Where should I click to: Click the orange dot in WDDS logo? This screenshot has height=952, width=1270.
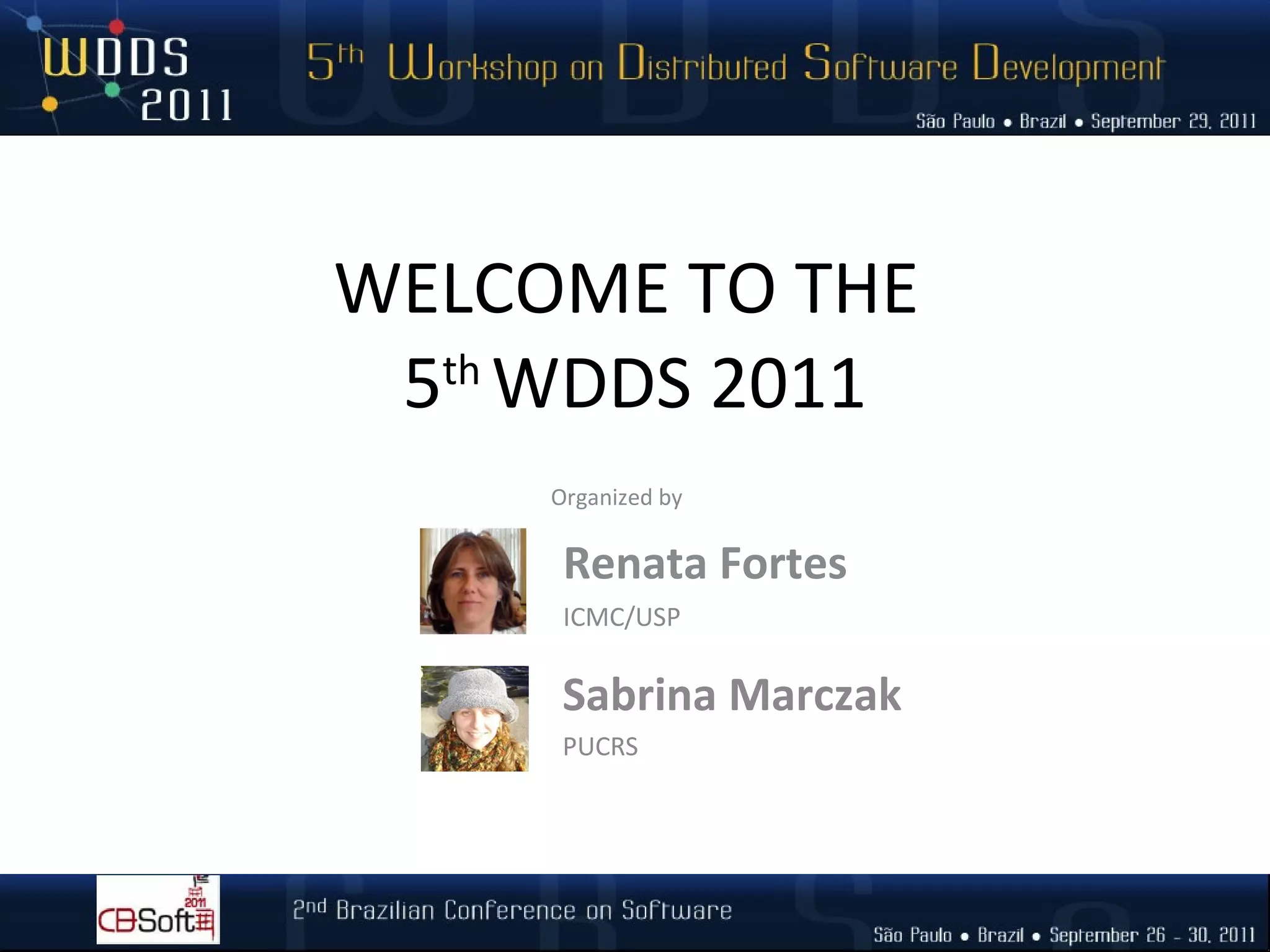[x=50, y=104]
